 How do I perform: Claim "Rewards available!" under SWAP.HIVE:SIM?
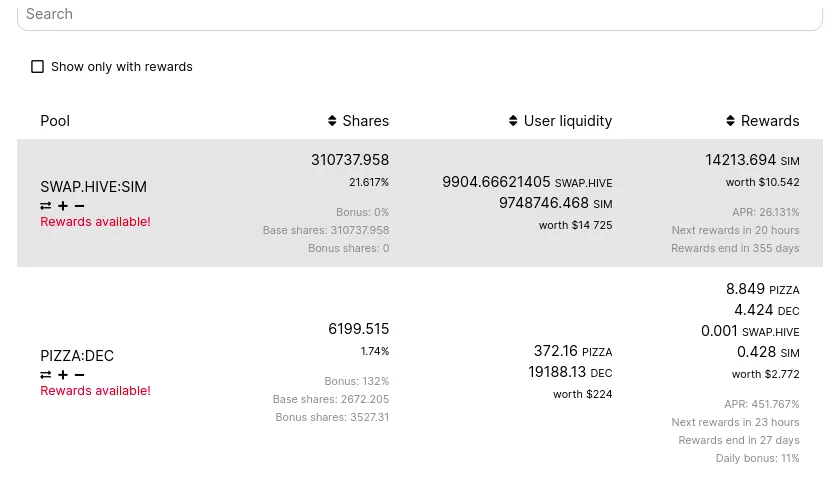(95, 222)
